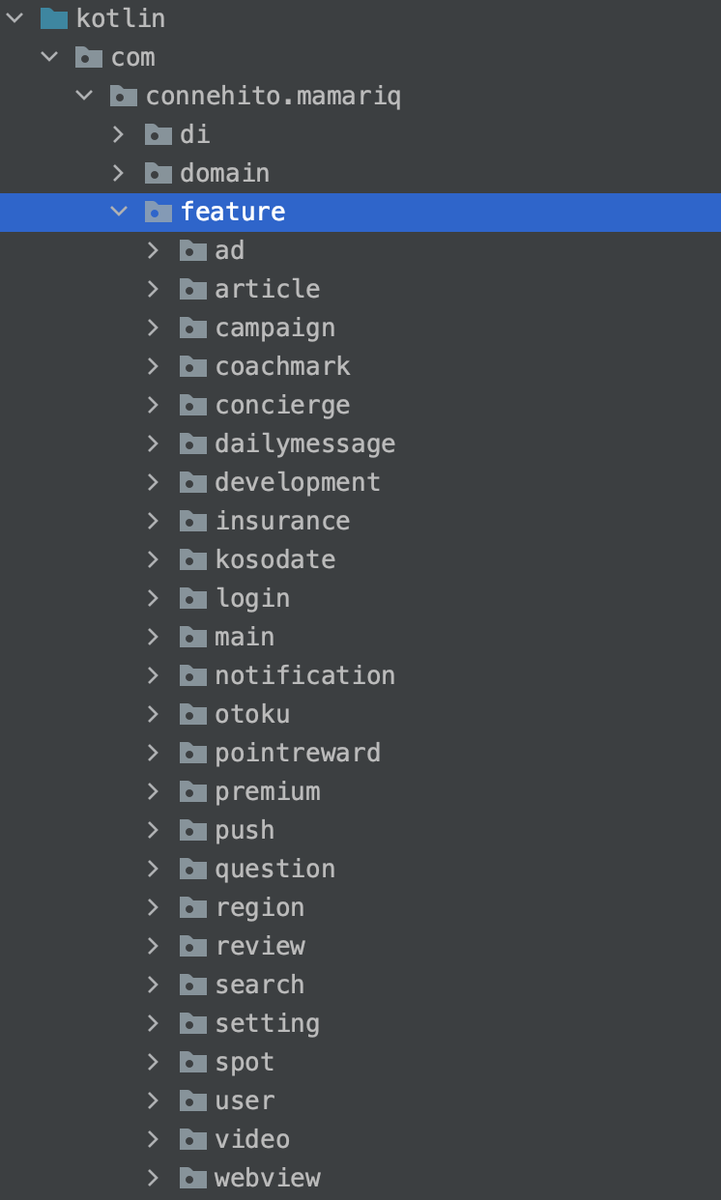This screenshot has height=1200, width=721.
Task: Expand the di package
Action: [119, 134]
